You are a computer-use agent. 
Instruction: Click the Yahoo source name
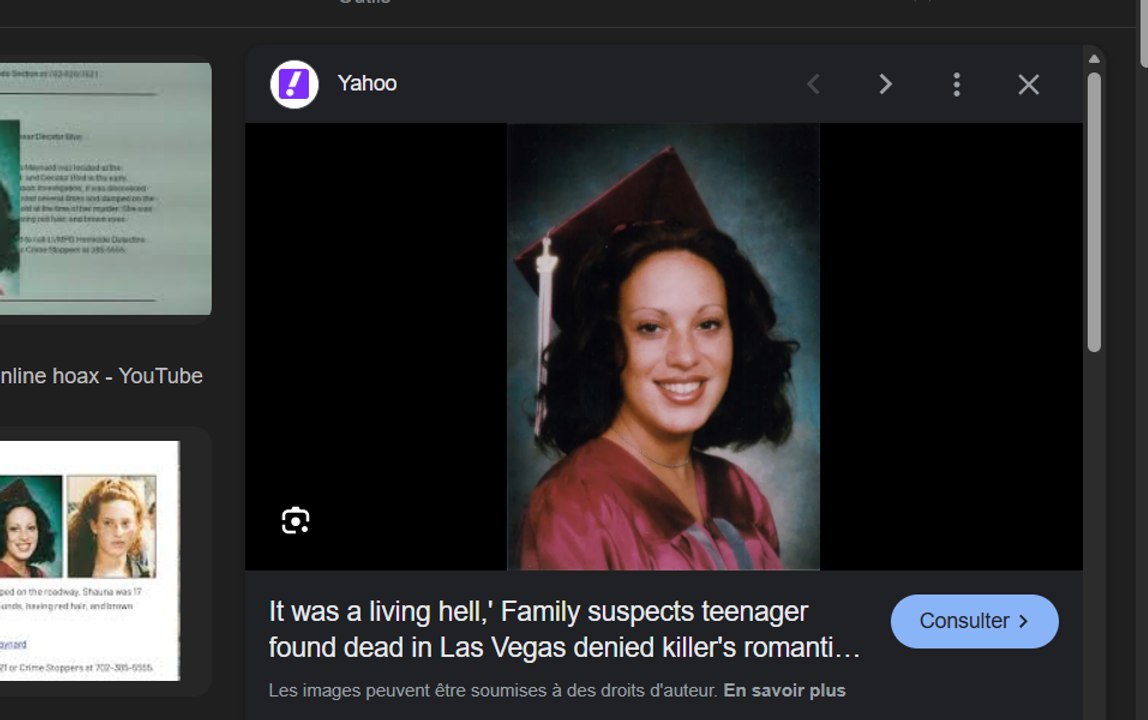point(367,84)
